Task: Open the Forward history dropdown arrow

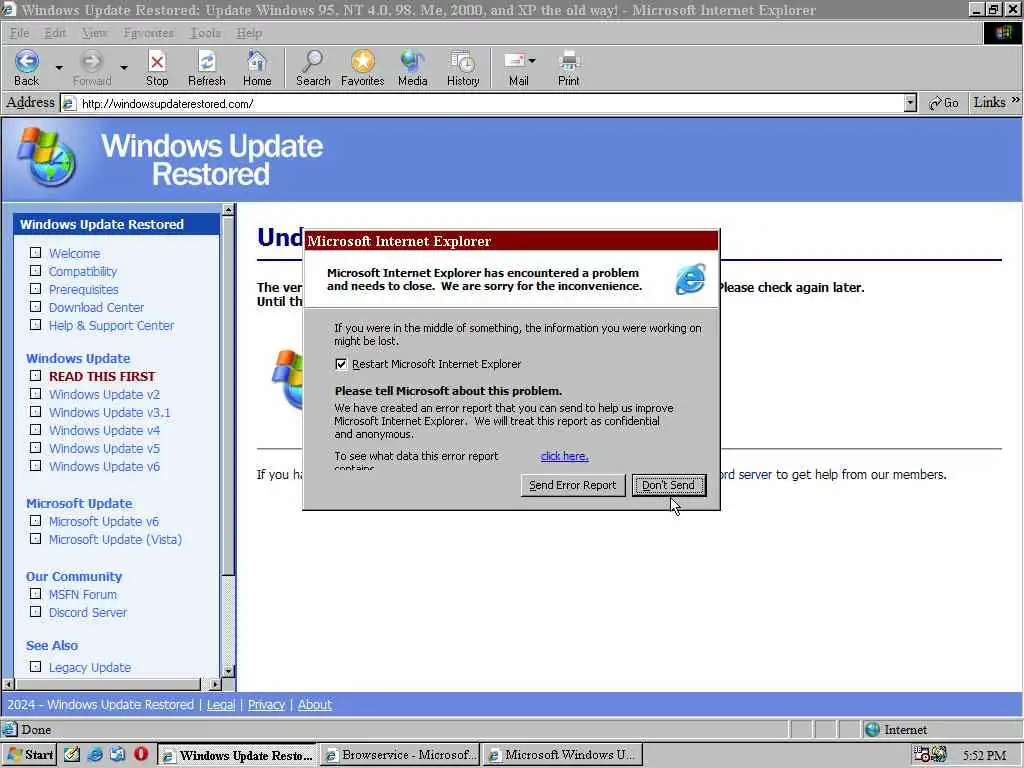Action: point(123,67)
